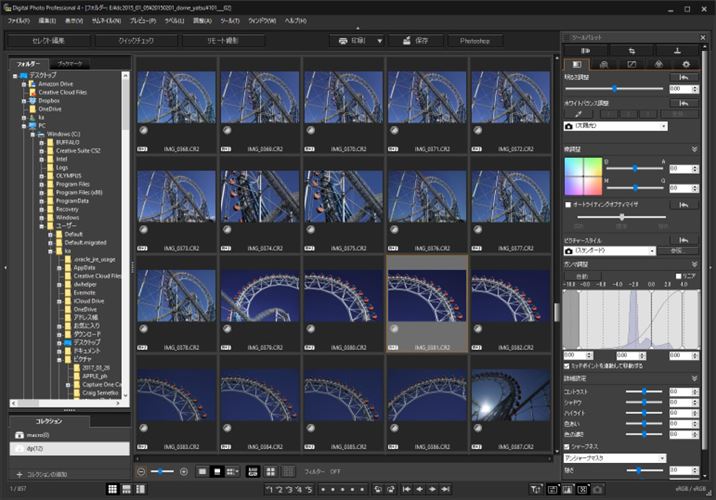
Task: Click the Photoshop transfer button
Action: coord(475,41)
